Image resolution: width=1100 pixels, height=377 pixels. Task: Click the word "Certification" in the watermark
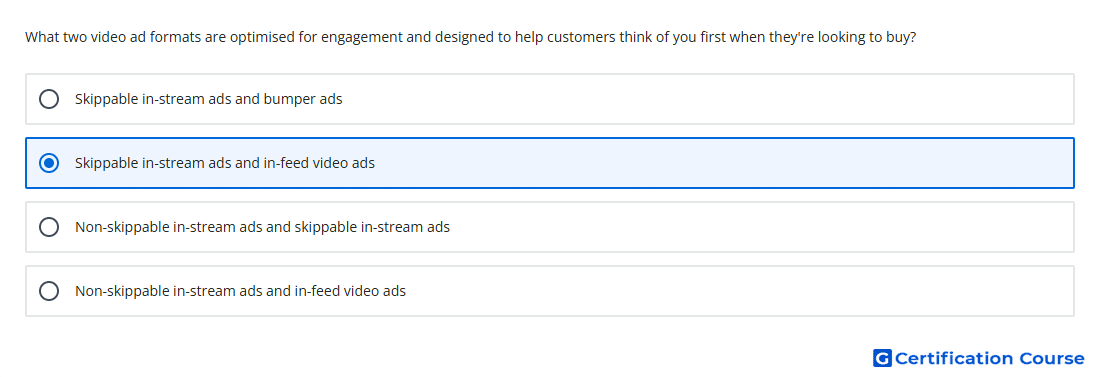click(x=954, y=358)
